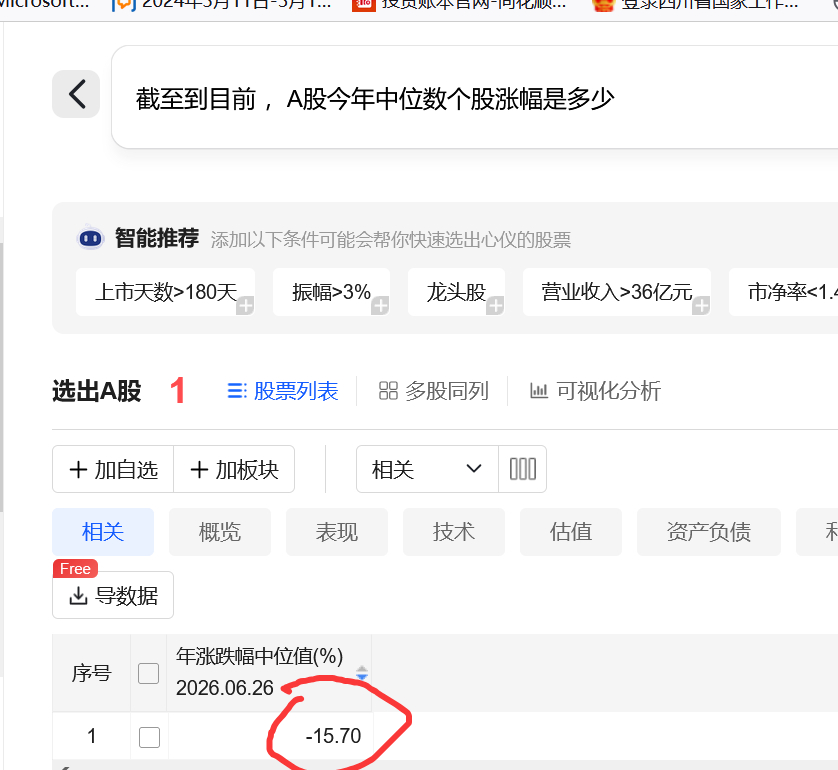Image resolution: width=838 pixels, height=770 pixels.
Task: Add the 振幅>3% condition chip
Action: pyautogui.click(x=331, y=292)
